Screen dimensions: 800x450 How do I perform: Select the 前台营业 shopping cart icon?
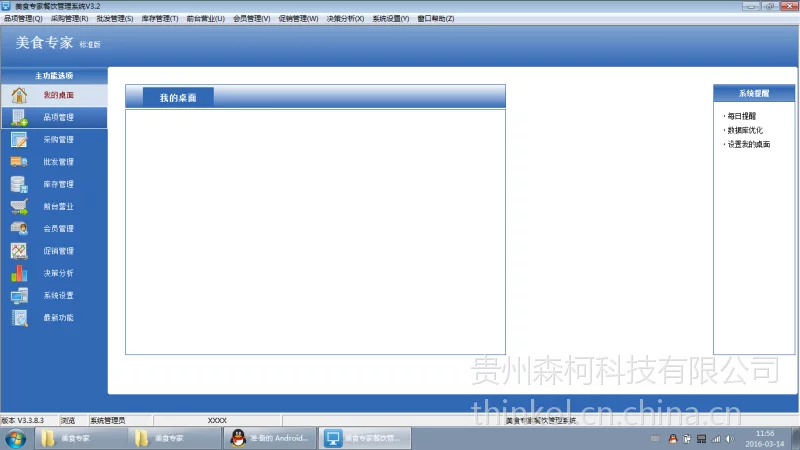[19, 207]
